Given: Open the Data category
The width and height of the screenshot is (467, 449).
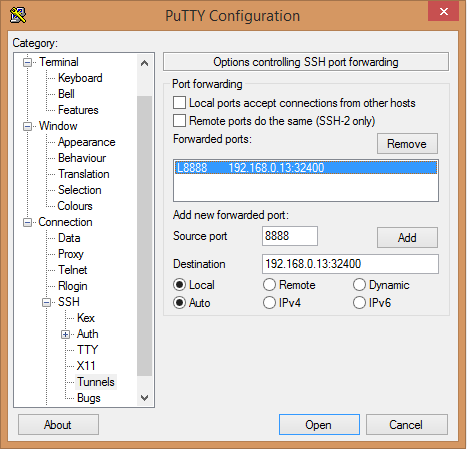Looking at the screenshot, I should pos(69,238).
